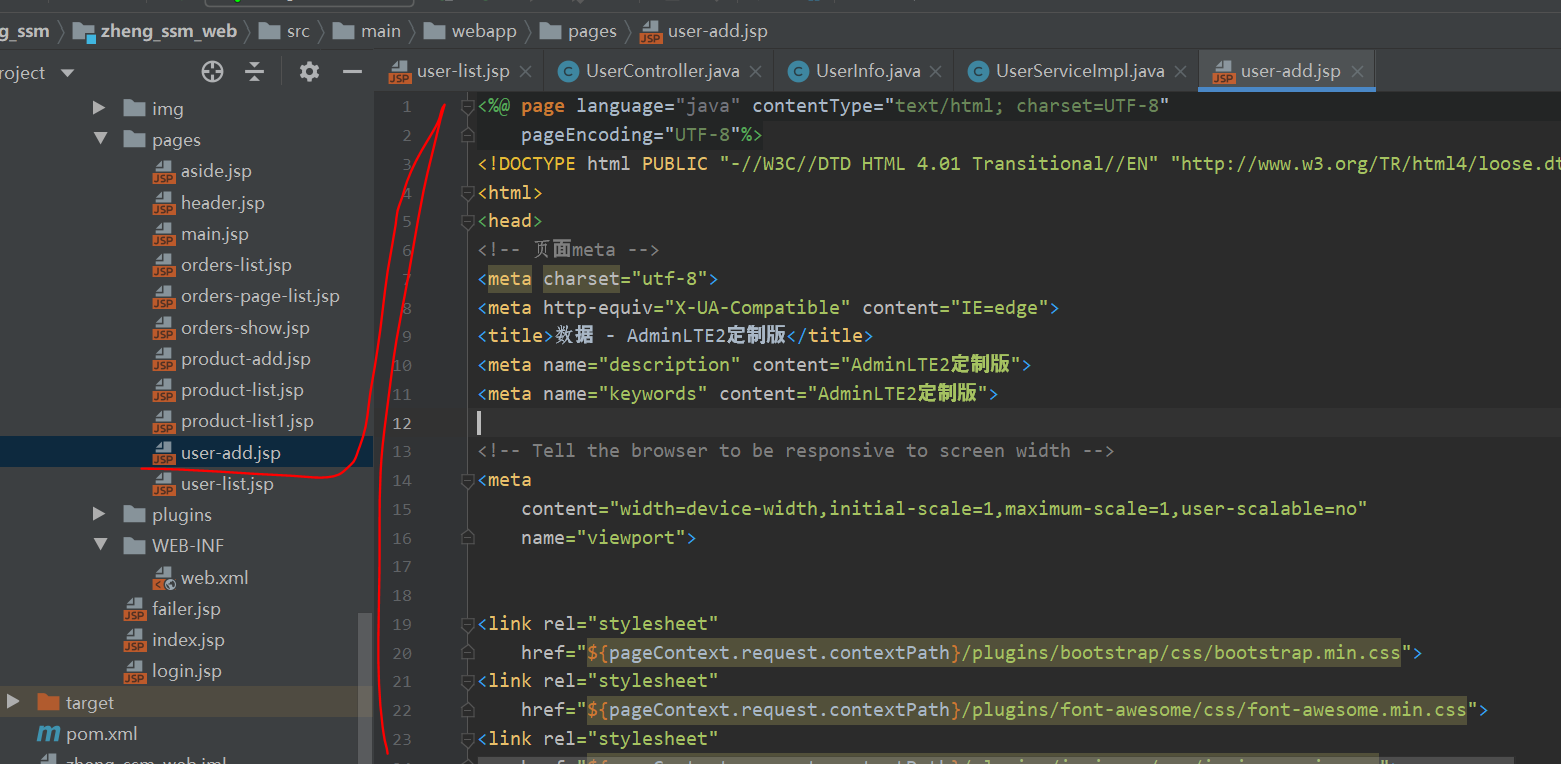
Task: Close the UserInfo.java tab
Action: click(x=936, y=72)
